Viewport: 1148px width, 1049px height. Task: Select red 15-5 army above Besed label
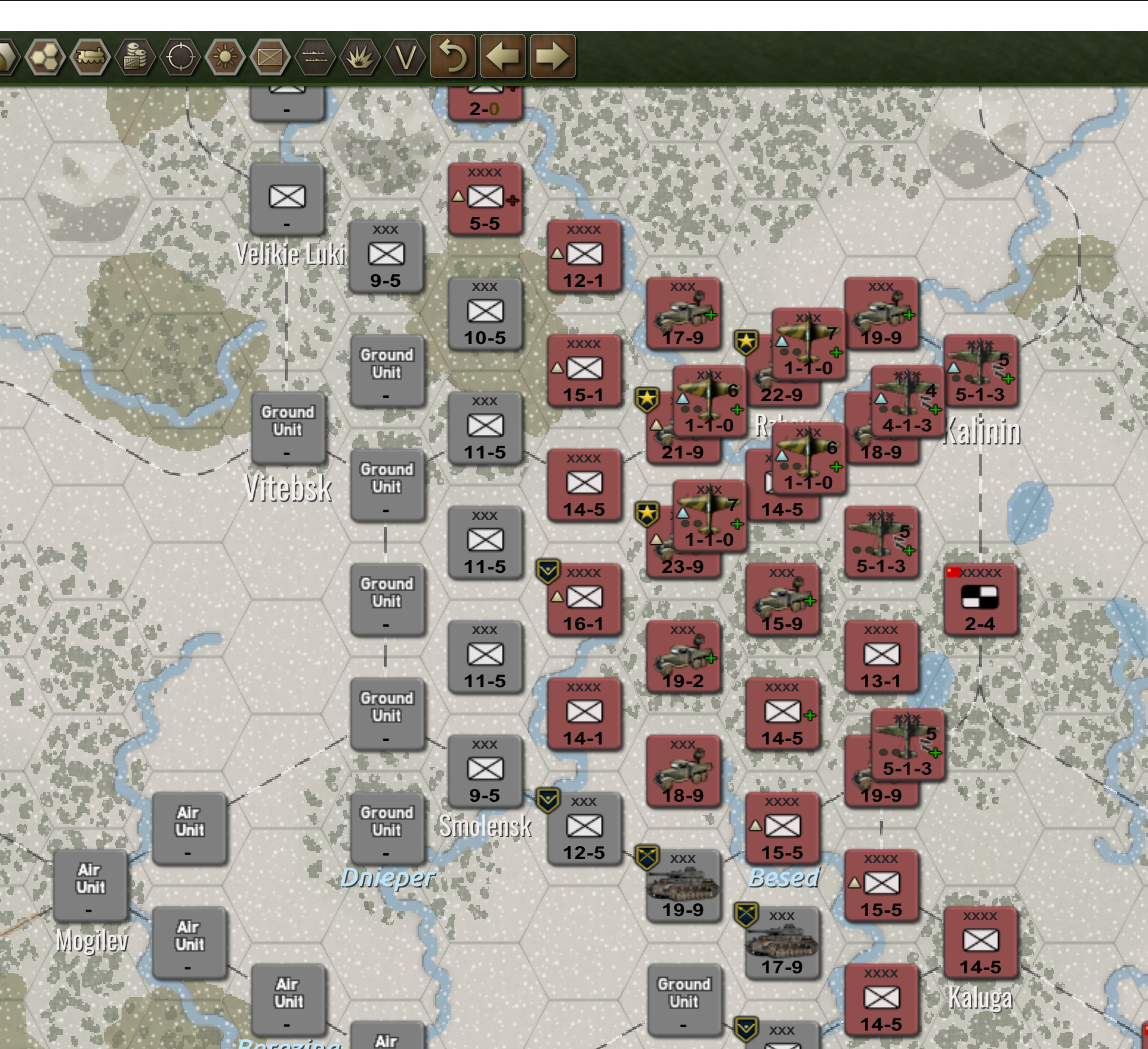tap(783, 828)
